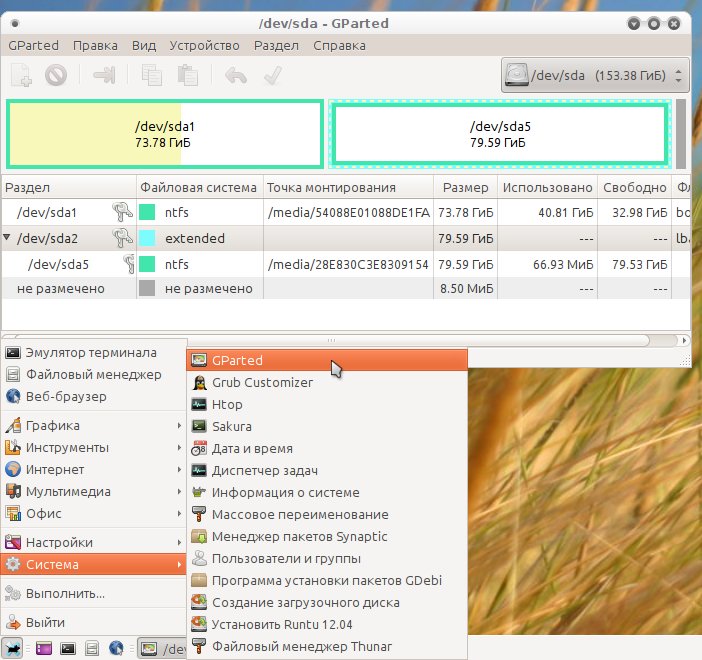Screen dimensions: 702x660
Task: Open the /dev/sda device selector dropdown
Action: pos(595,75)
